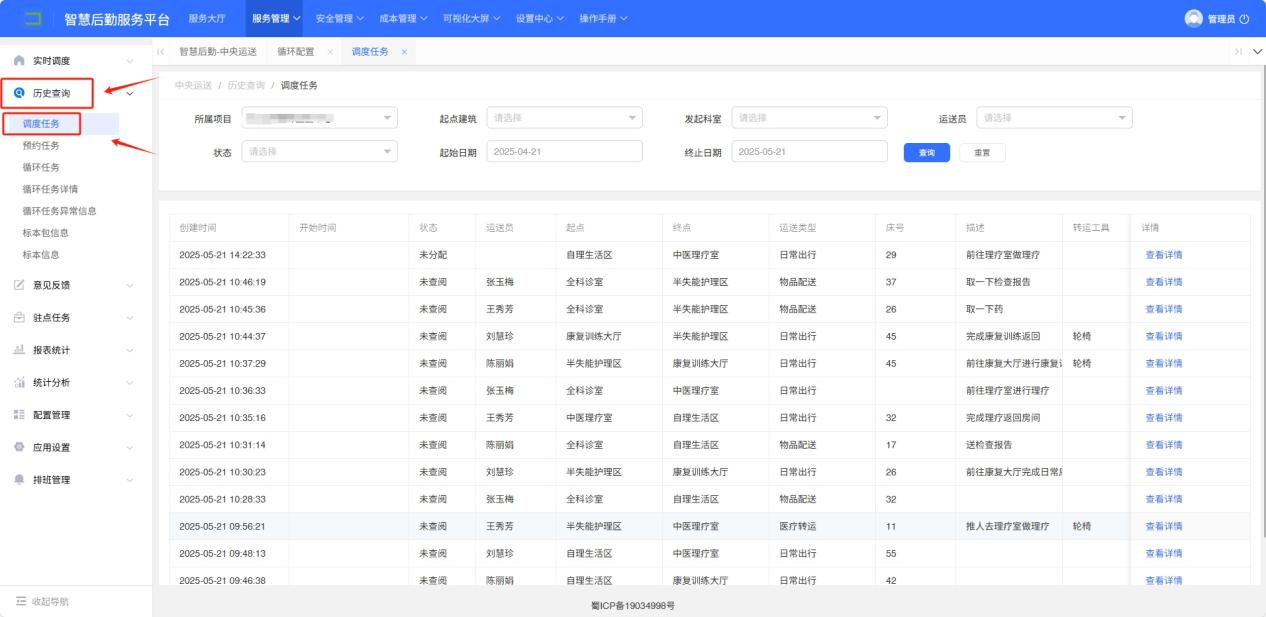Click the power logout icon beside 管理员
The height and width of the screenshot is (617, 1266).
(x=1243, y=18)
